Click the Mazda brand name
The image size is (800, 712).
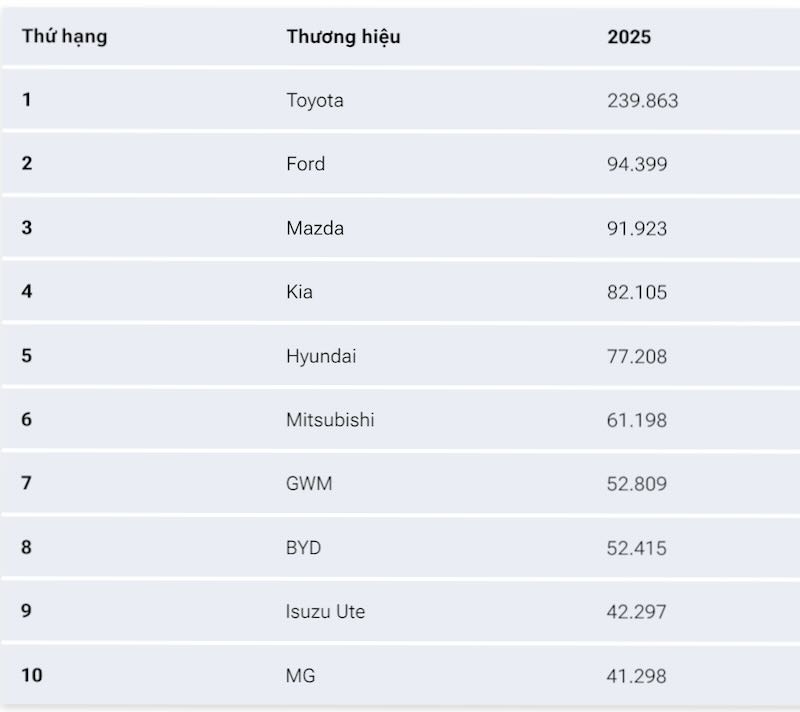315,228
